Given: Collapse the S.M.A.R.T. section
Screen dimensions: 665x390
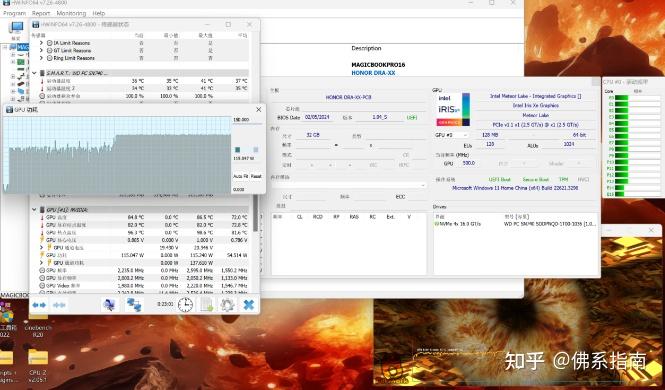Looking at the screenshot, I should click(x=34, y=73).
